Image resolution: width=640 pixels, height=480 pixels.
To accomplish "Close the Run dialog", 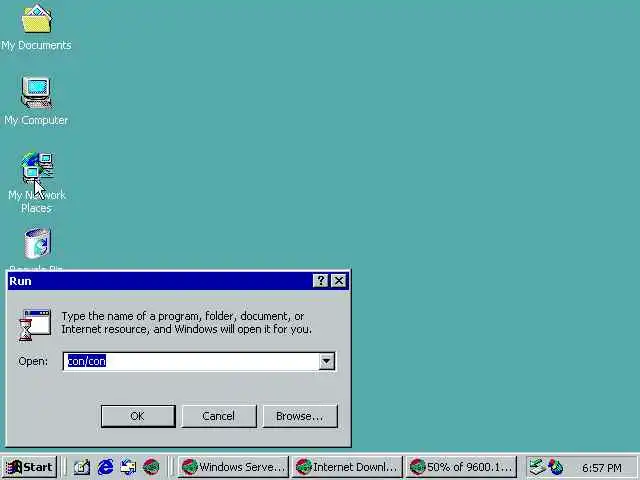I will click(x=339, y=280).
